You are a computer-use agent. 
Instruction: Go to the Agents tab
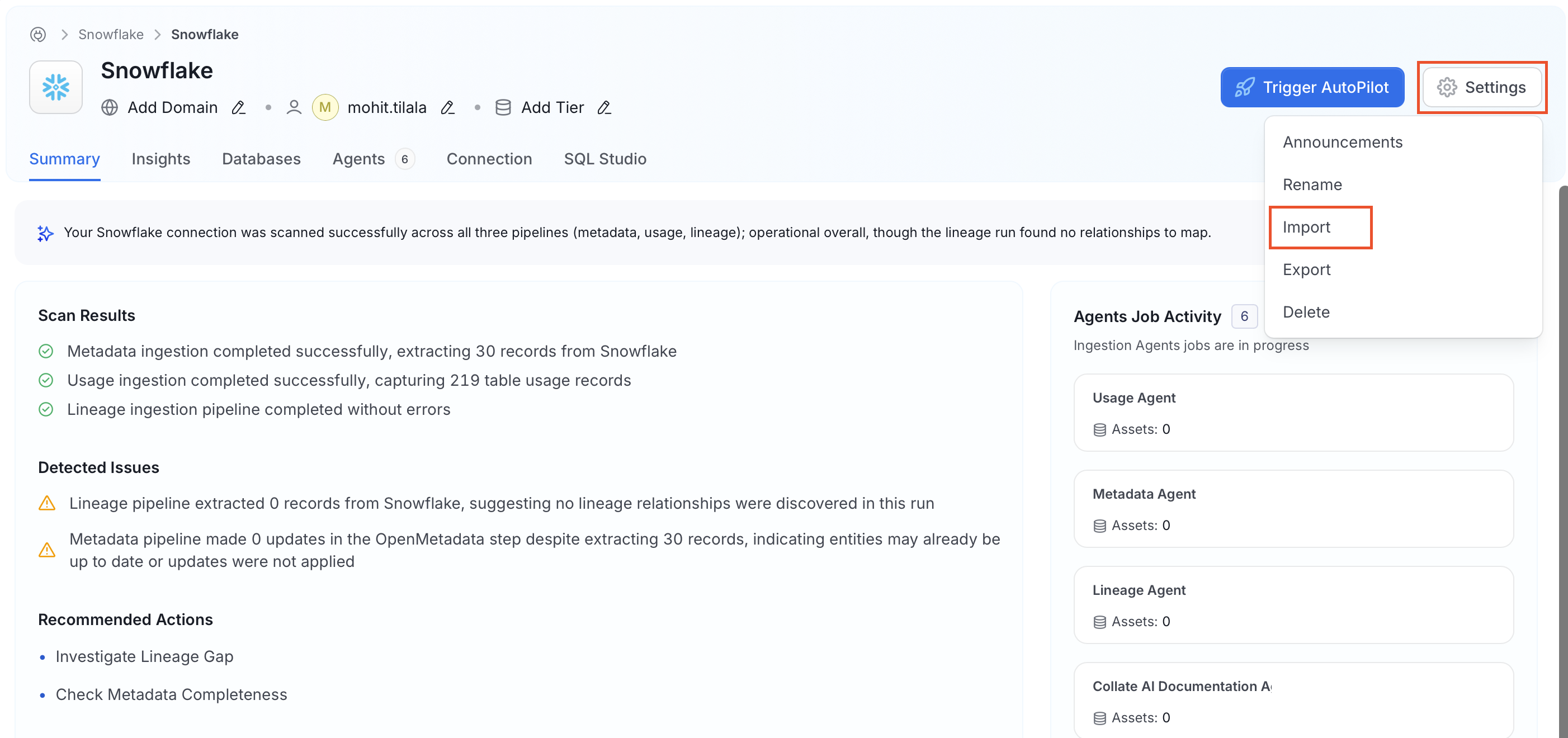coord(373,159)
